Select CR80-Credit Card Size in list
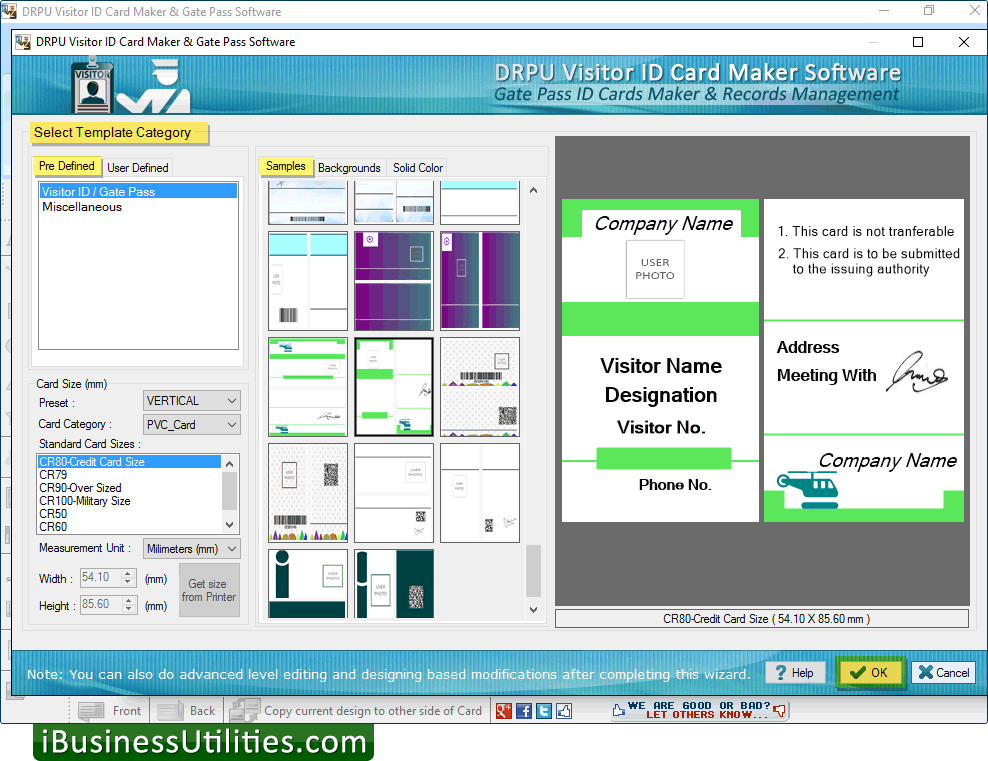Viewport: 988px width, 761px height. pos(129,462)
